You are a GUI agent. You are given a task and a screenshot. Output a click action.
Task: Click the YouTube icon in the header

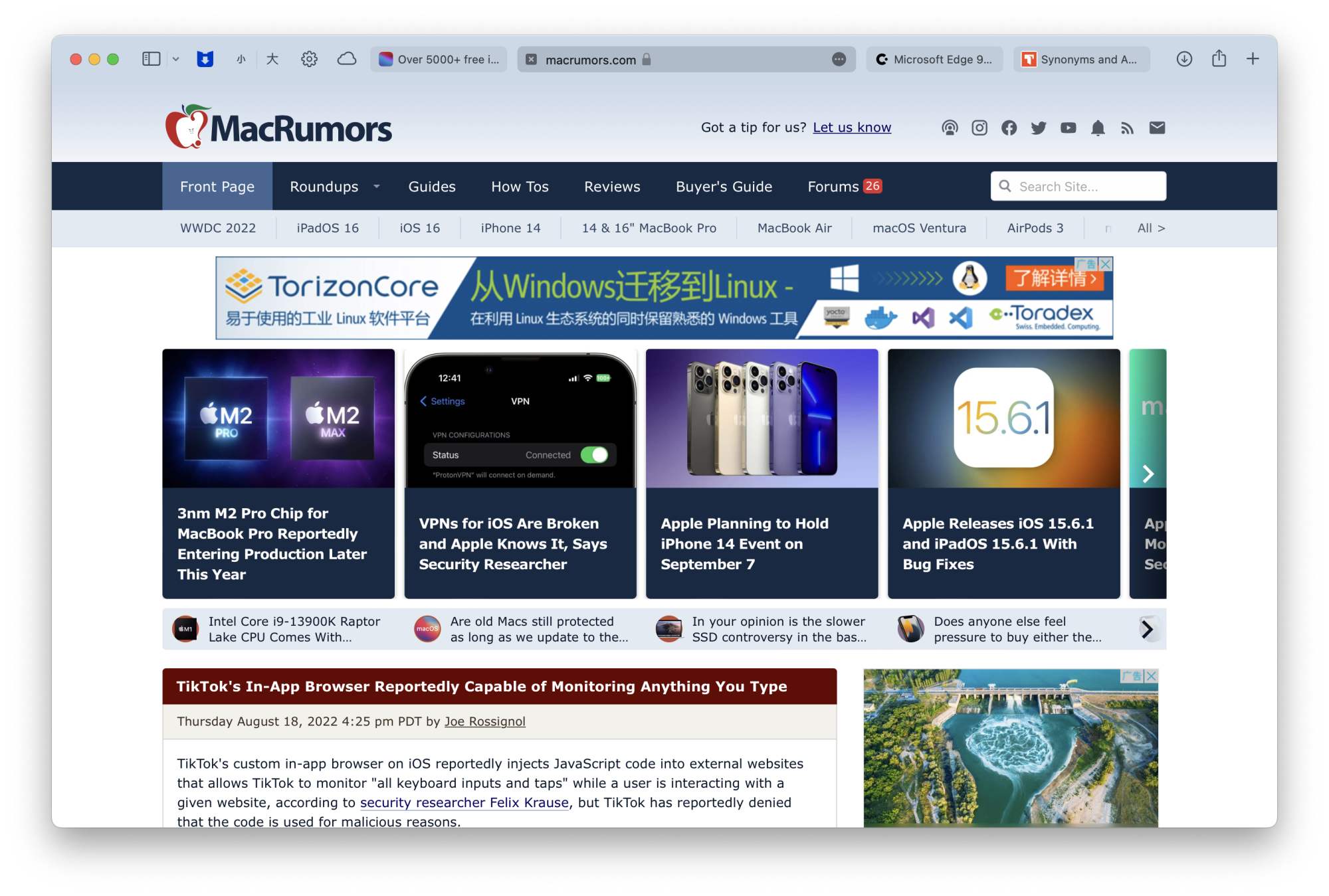tap(1068, 128)
